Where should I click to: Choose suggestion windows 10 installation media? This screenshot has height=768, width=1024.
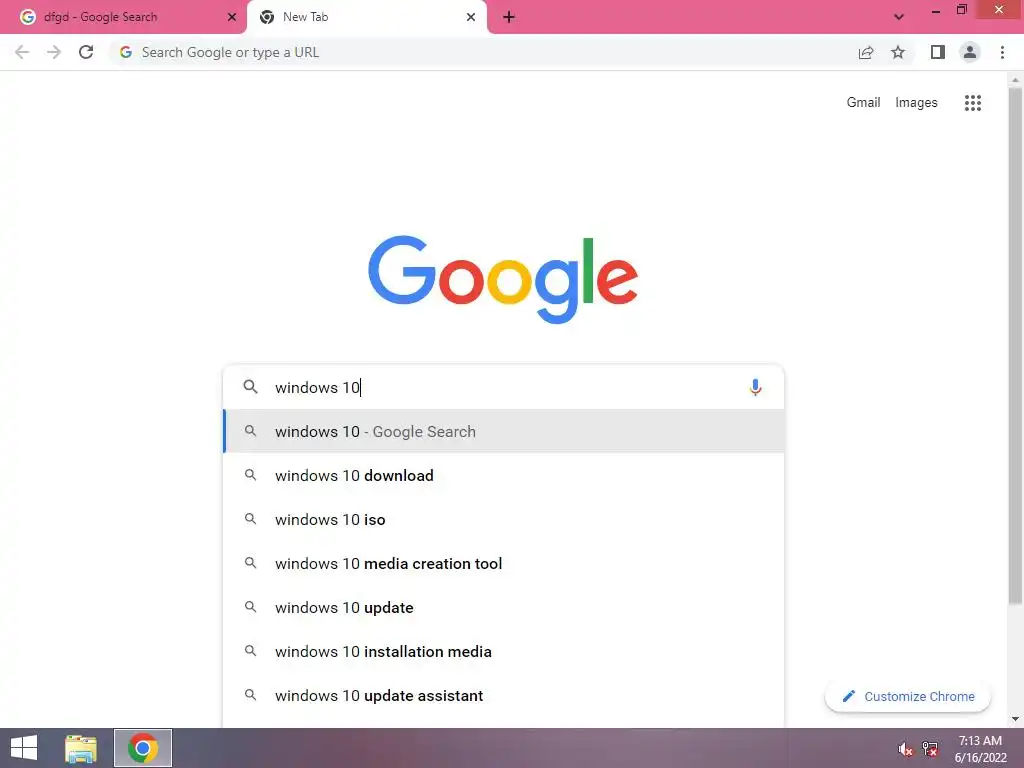504,651
